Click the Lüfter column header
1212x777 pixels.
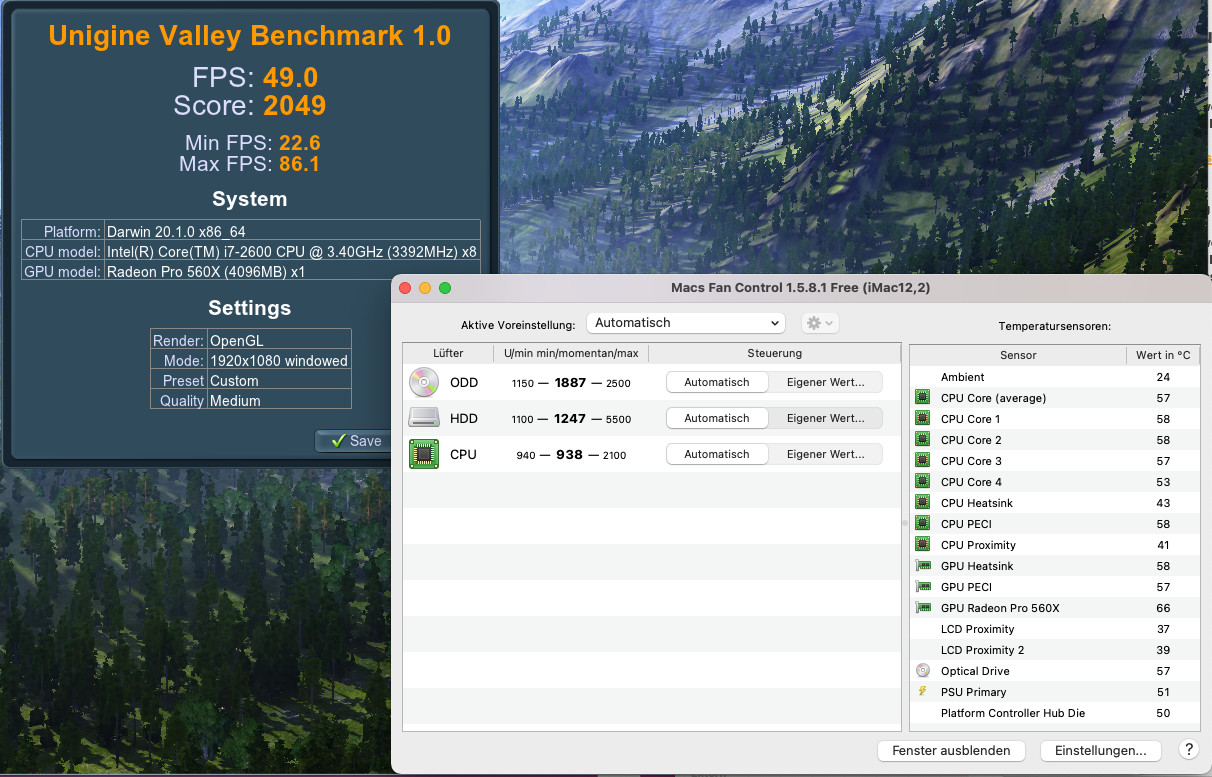pos(448,353)
